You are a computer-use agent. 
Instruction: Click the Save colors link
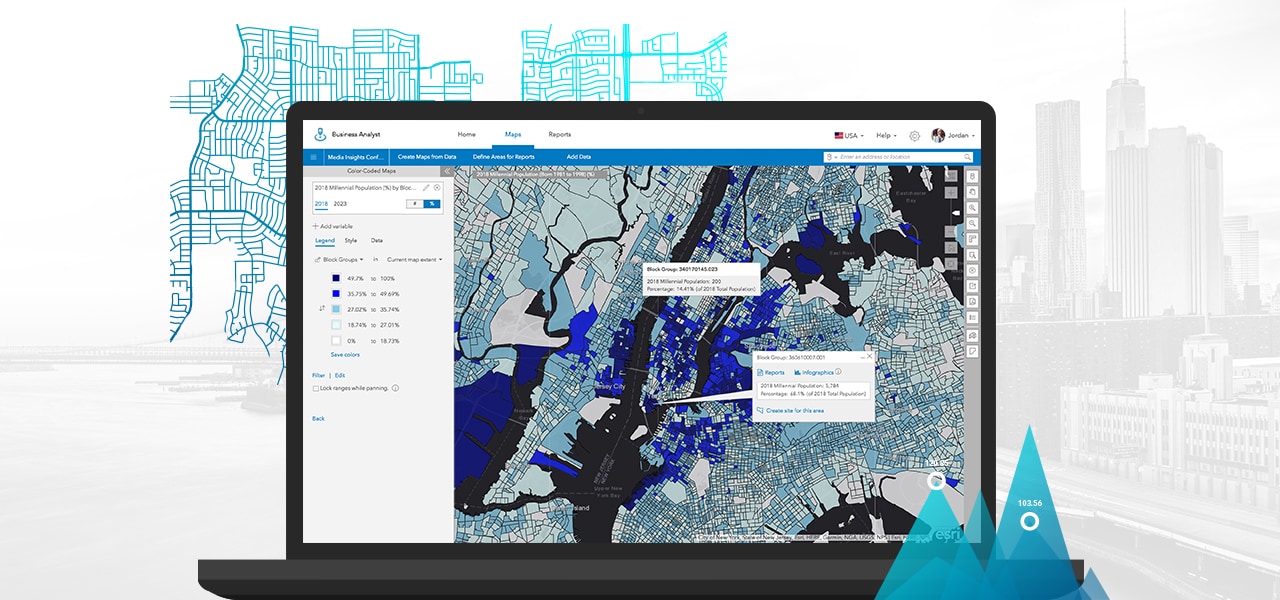pos(345,354)
